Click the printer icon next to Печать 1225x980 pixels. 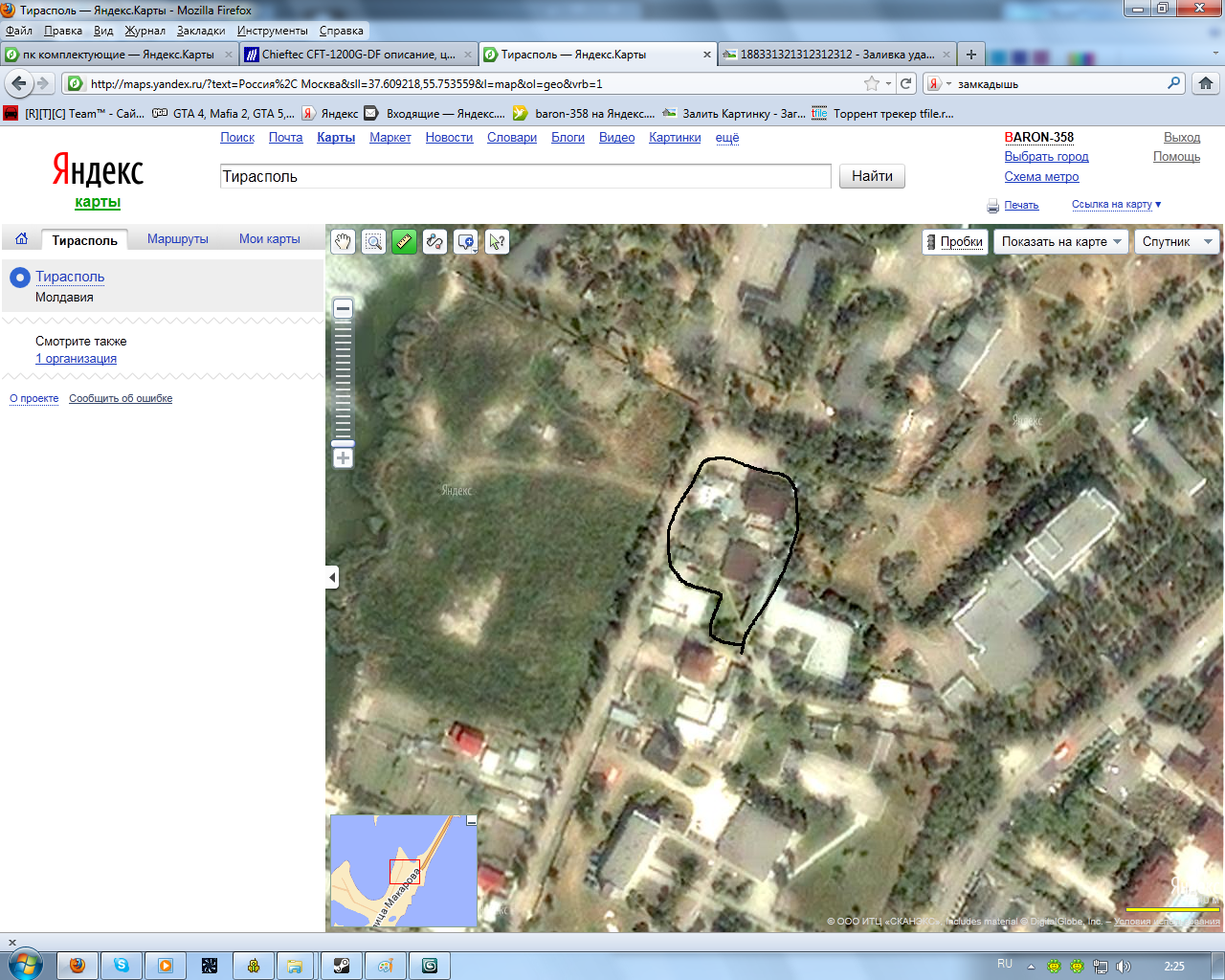point(992,206)
